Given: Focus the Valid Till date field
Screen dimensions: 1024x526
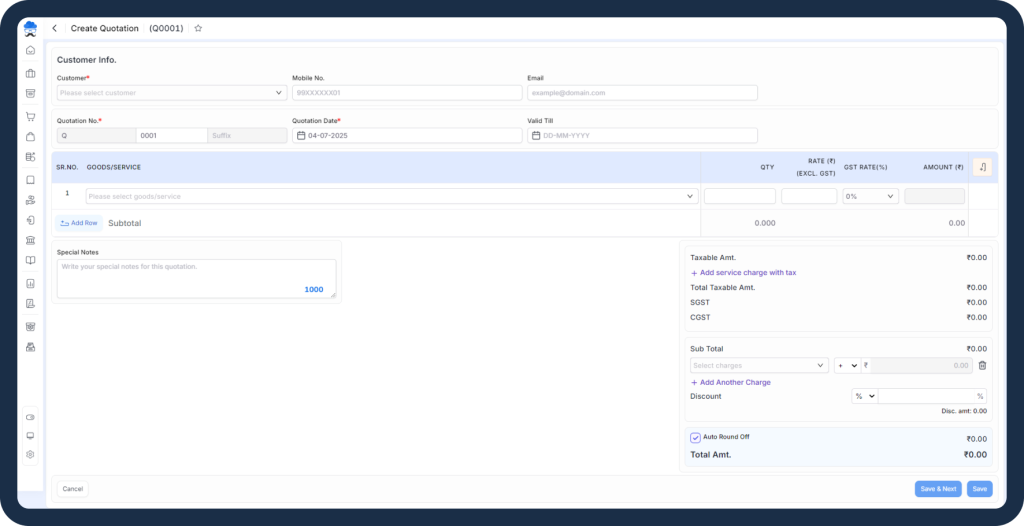Looking at the screenshot, I should pos(643,135).
